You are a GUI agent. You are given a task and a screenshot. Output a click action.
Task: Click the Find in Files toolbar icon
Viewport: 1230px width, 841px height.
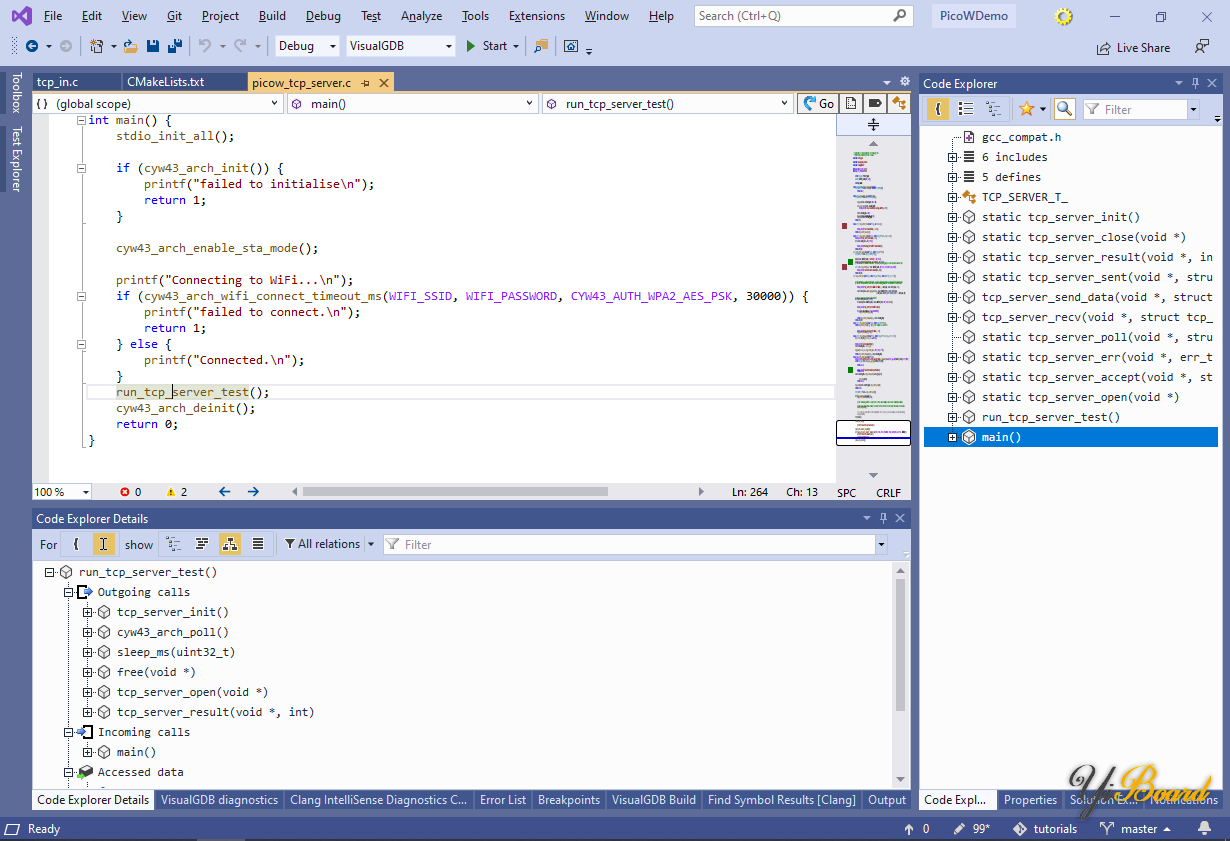point(540,46)
